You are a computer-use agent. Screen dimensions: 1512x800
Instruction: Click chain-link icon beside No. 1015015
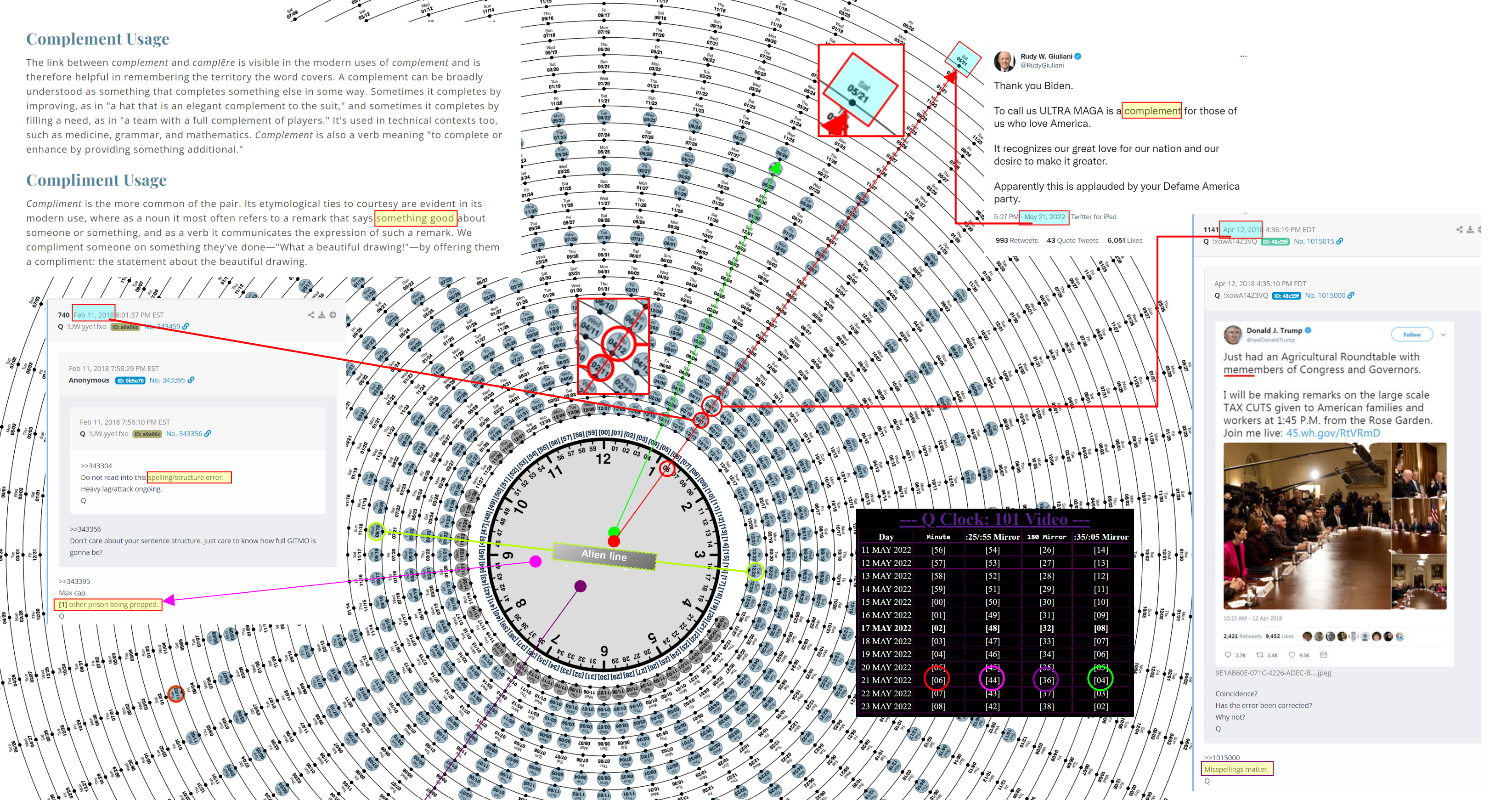pos(1339,241)
